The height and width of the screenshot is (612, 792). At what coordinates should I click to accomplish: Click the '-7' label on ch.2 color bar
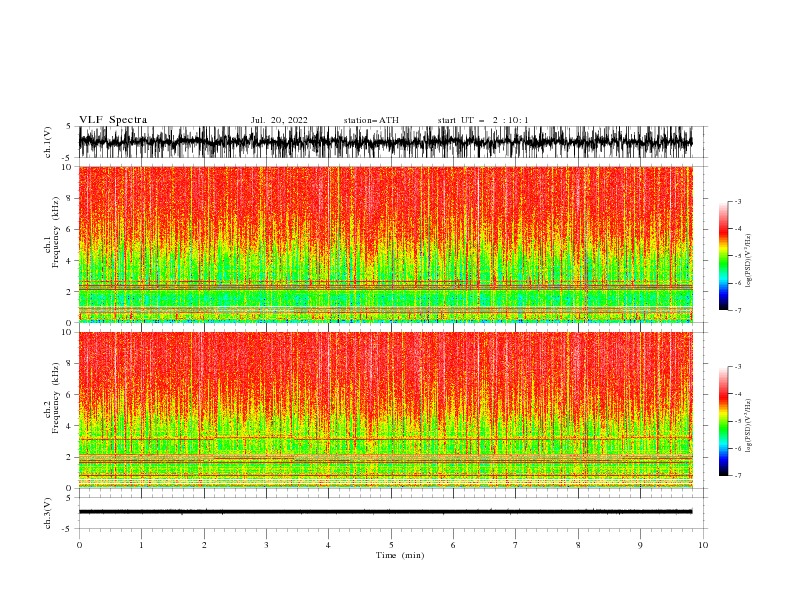tap(738, 475)
